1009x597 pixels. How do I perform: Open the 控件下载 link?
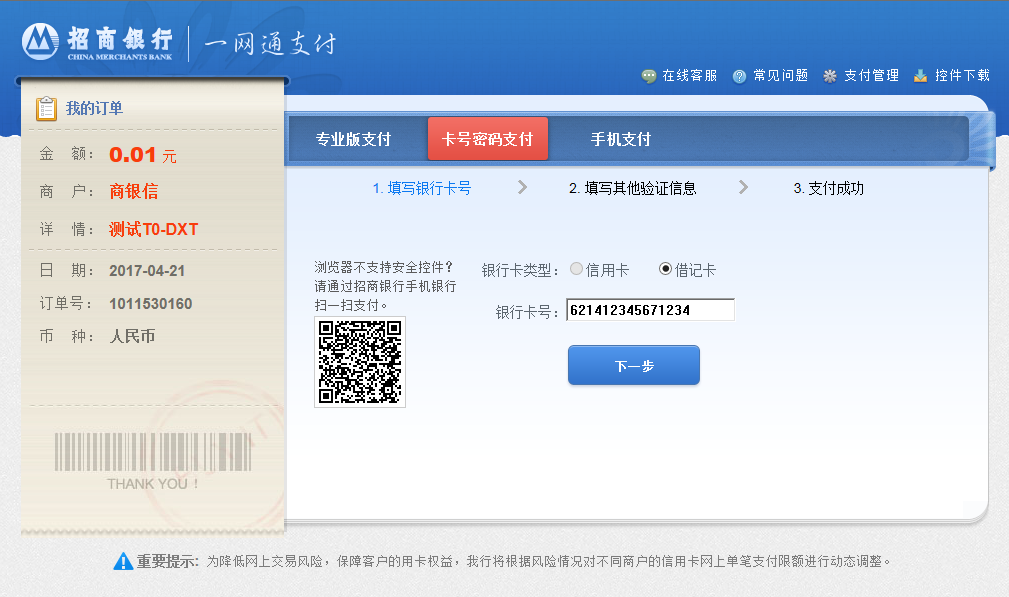coord(962,76)
